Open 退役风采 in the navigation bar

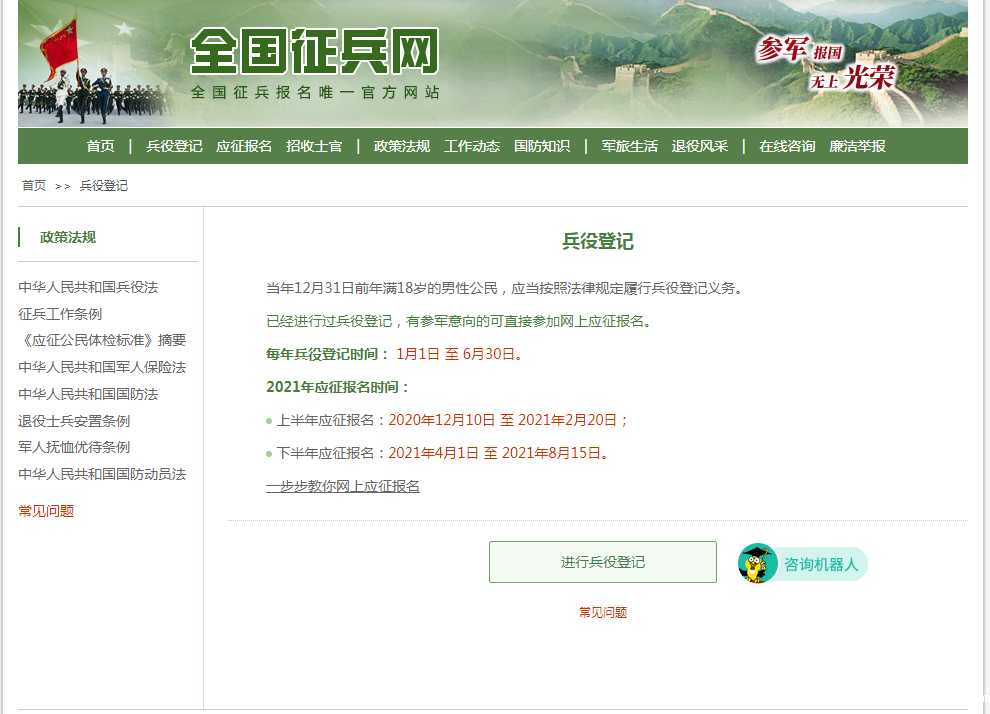point(700,146)
